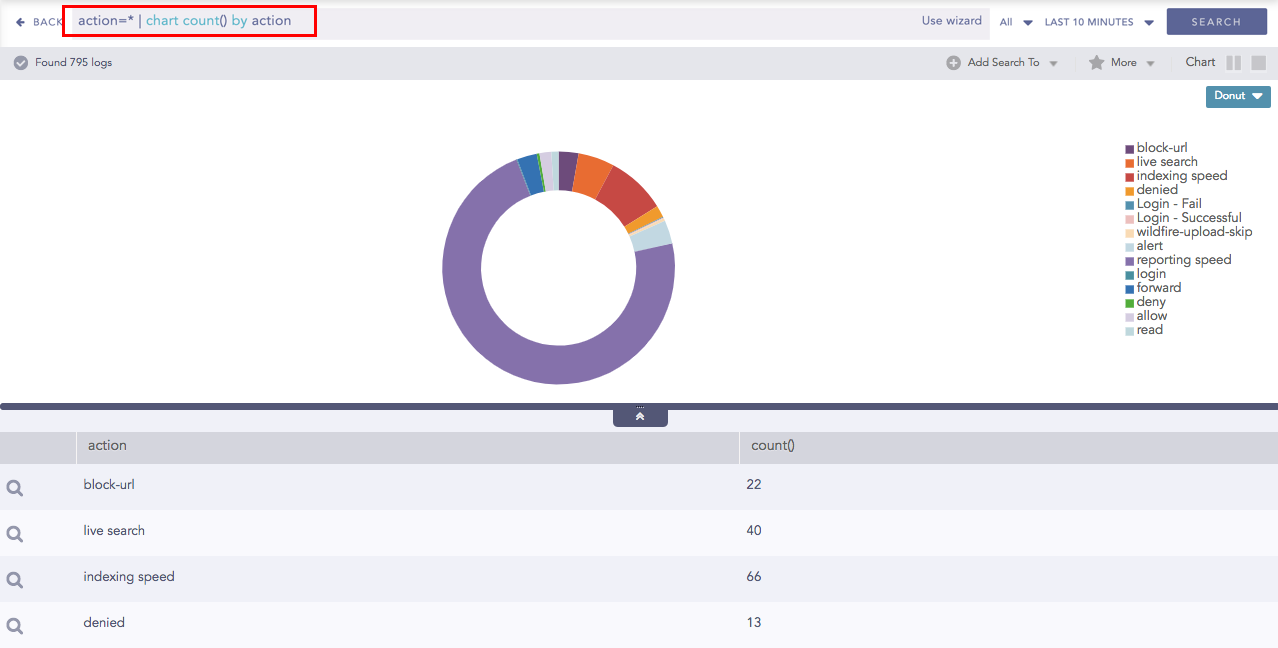Image resolution: width=1278 pixels, height=648 pixels.
Task: Click the Back arrow icon
Action: (21, 22)
